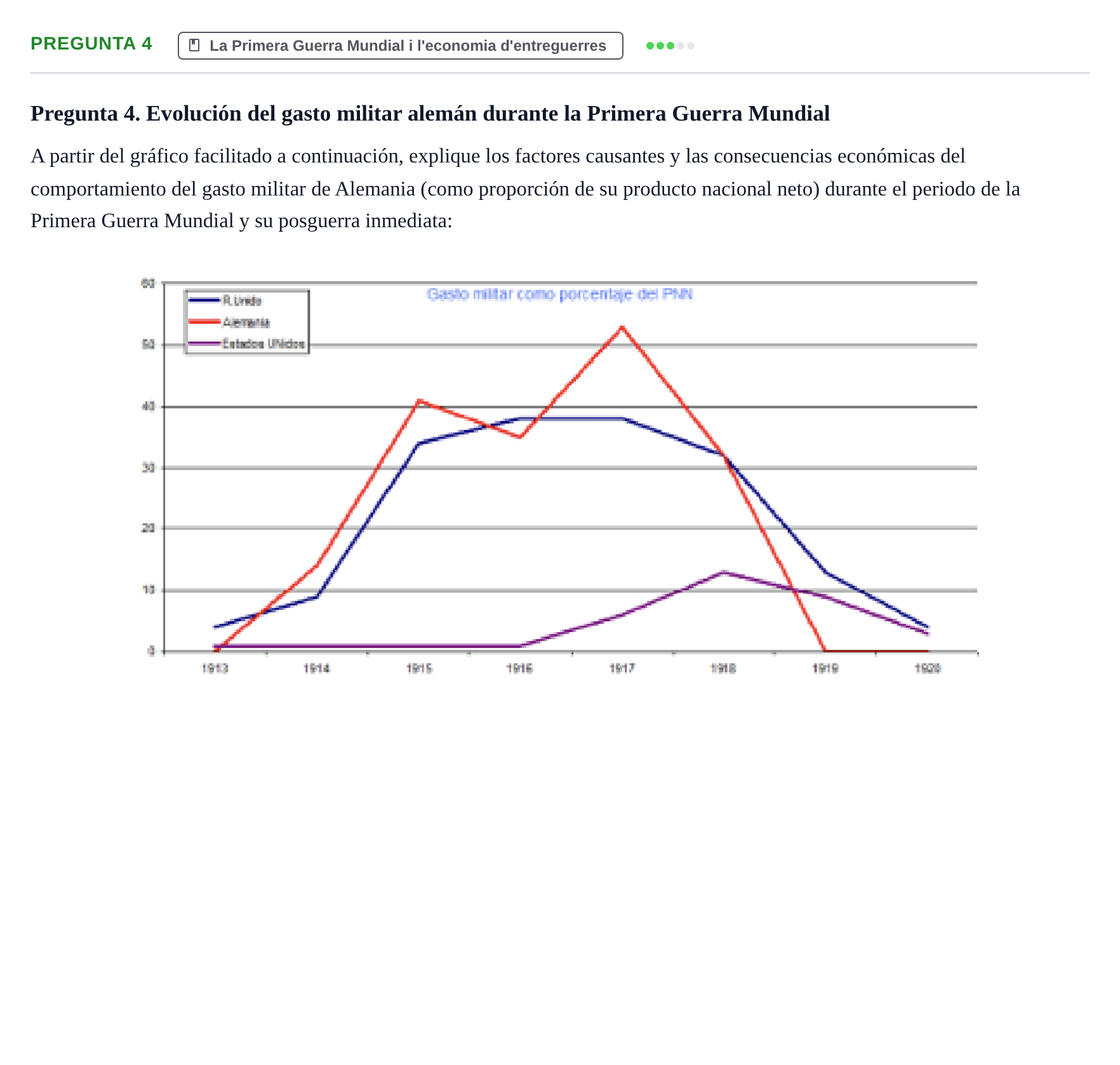Click the first green difficulty dot
Screen dimensions: 1120x1065
(x=650, y=46)
